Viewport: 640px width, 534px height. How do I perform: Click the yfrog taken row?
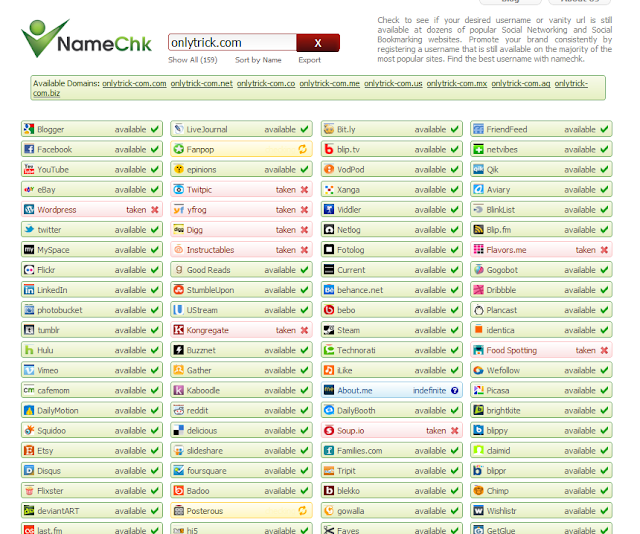[x=241, y=209]
